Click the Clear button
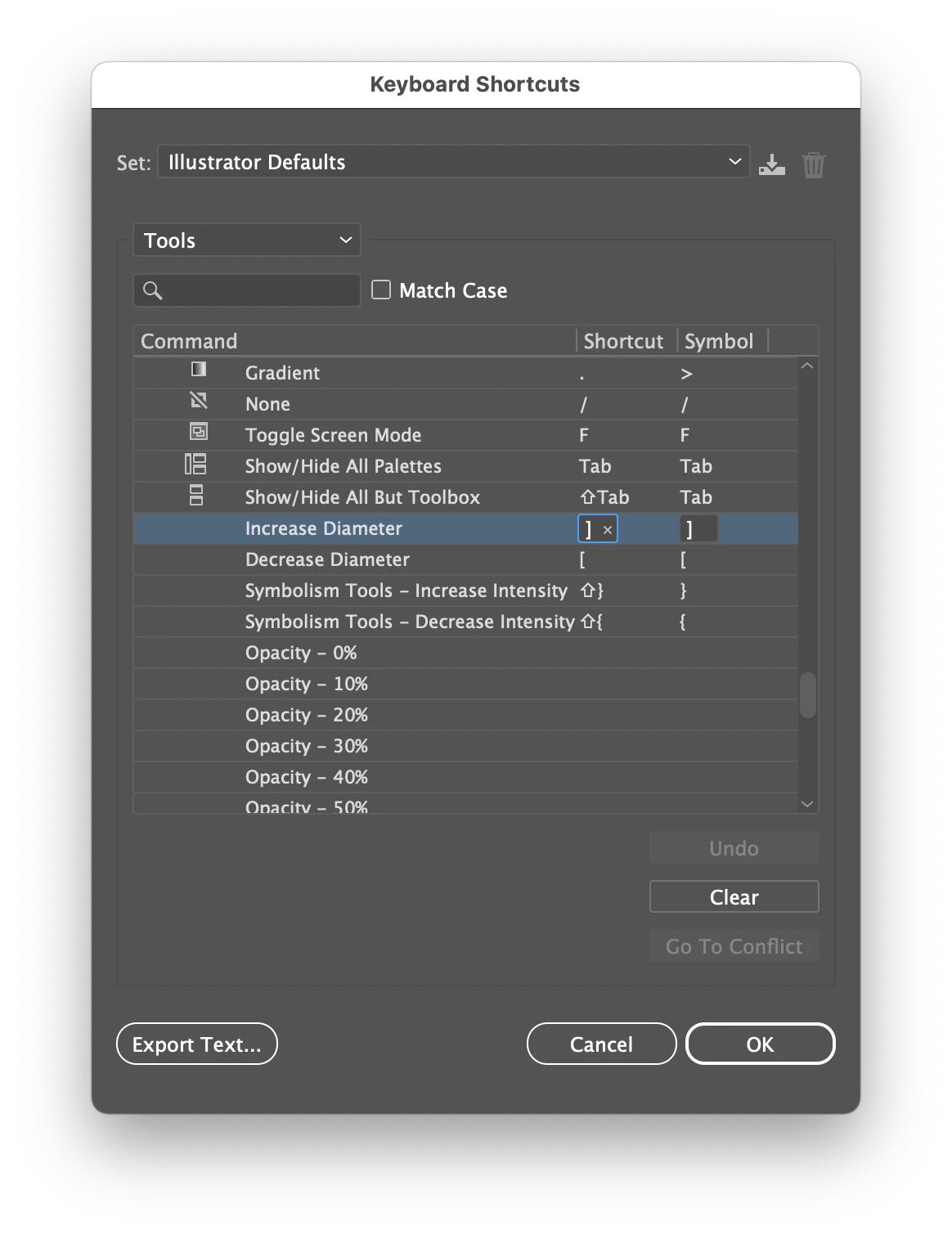952x1235 pixels. click(x=734, y=897)
